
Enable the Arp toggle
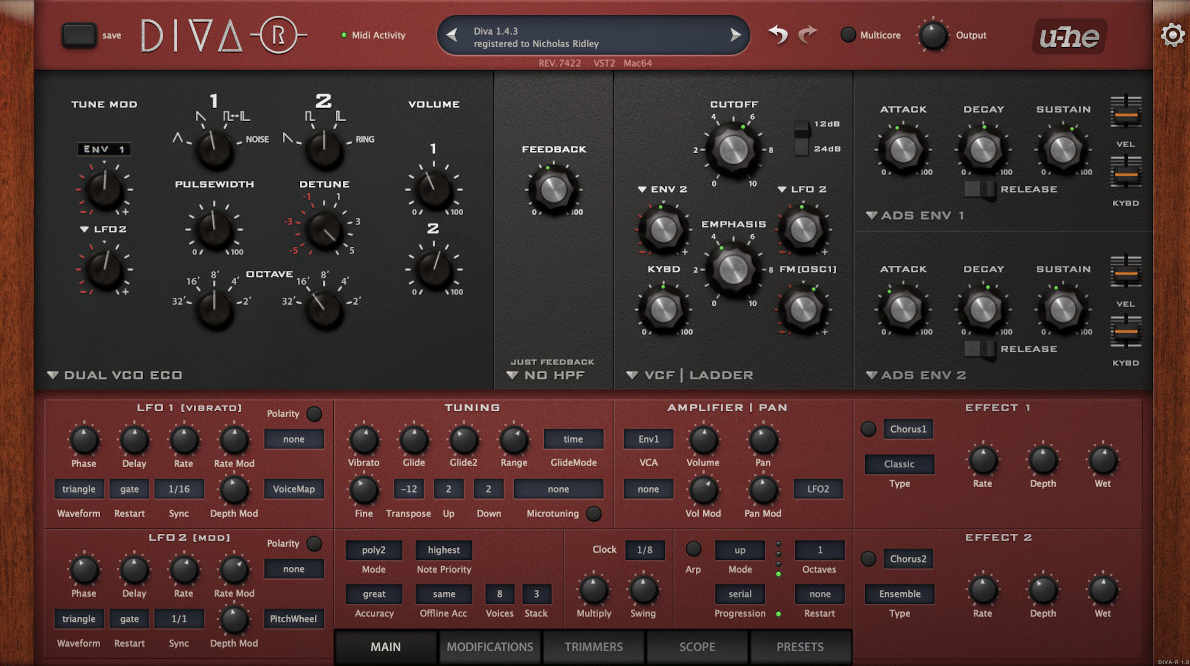(x=693, y=548)
